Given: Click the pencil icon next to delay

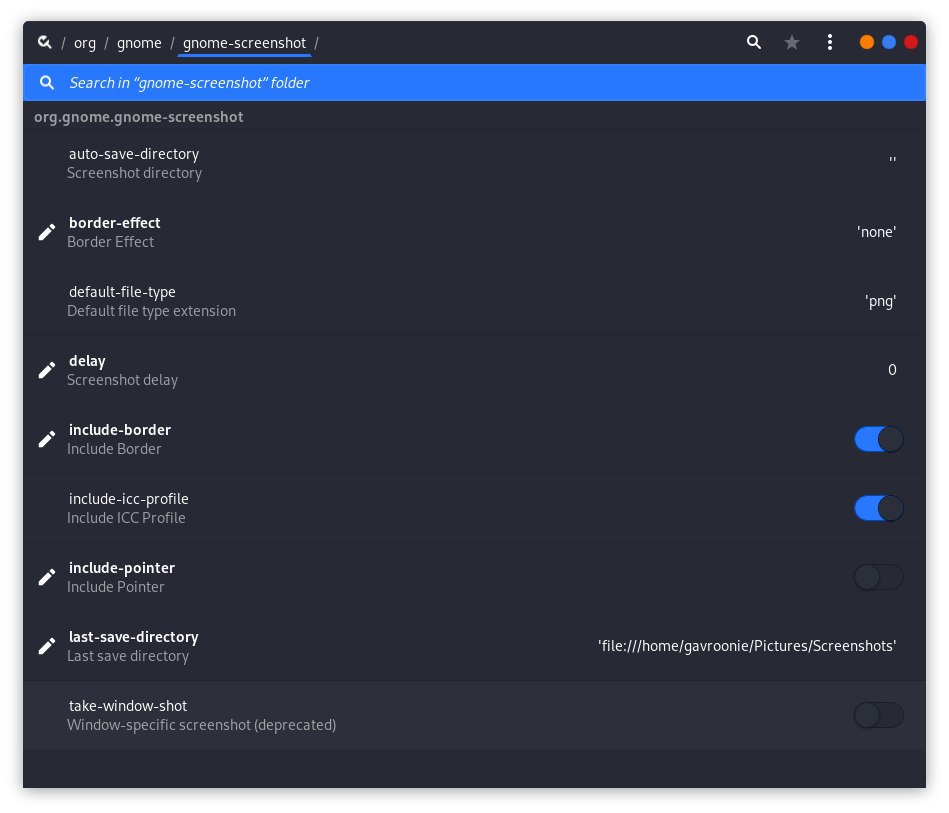Looking at the screenshot, I should click(x=47, y=370).
